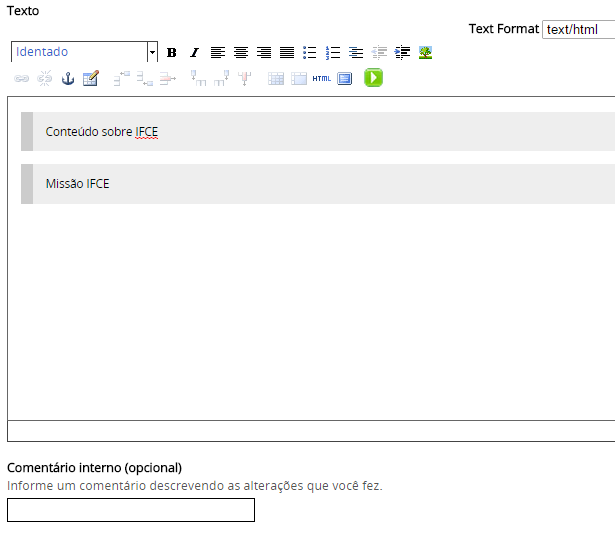Image resolution: width=615 pixels, height=544 pixels.
Task: Click insert column before icon
Action: pyautogui.click(x=198, y=78)
